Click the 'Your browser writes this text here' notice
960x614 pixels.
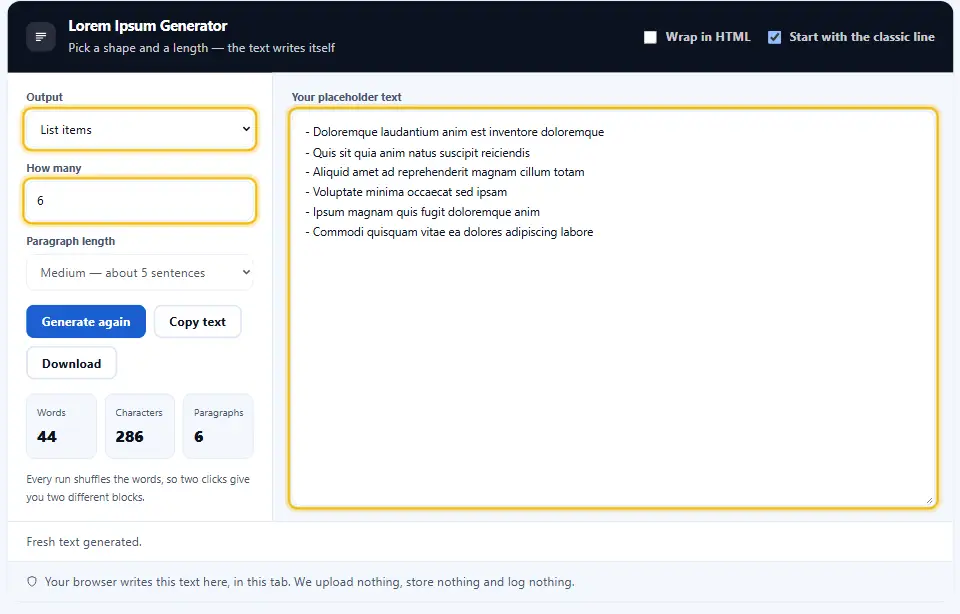[x=309, y=582]
